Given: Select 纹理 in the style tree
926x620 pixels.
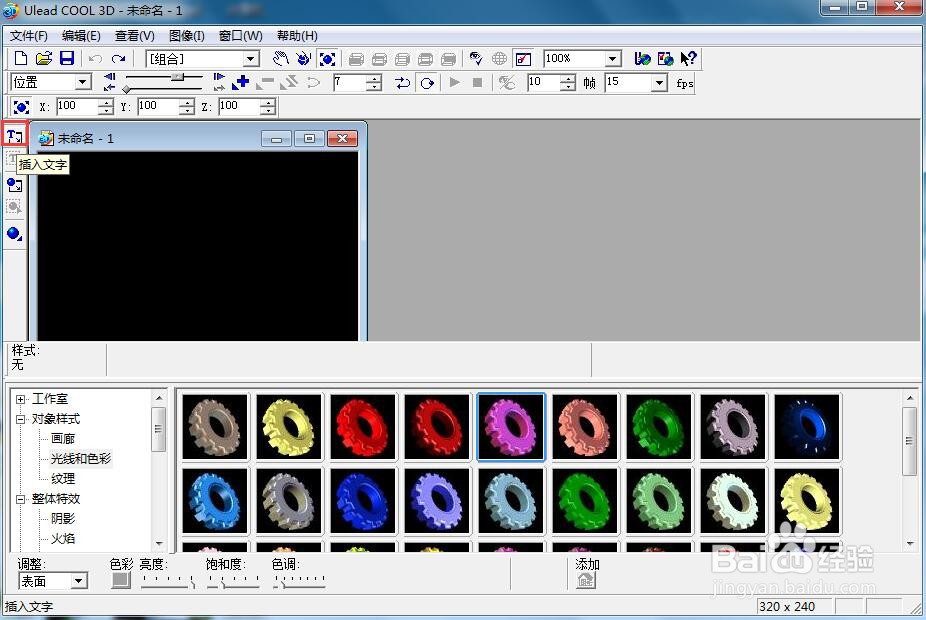Looking at the screenshot, I should [63, 478].
